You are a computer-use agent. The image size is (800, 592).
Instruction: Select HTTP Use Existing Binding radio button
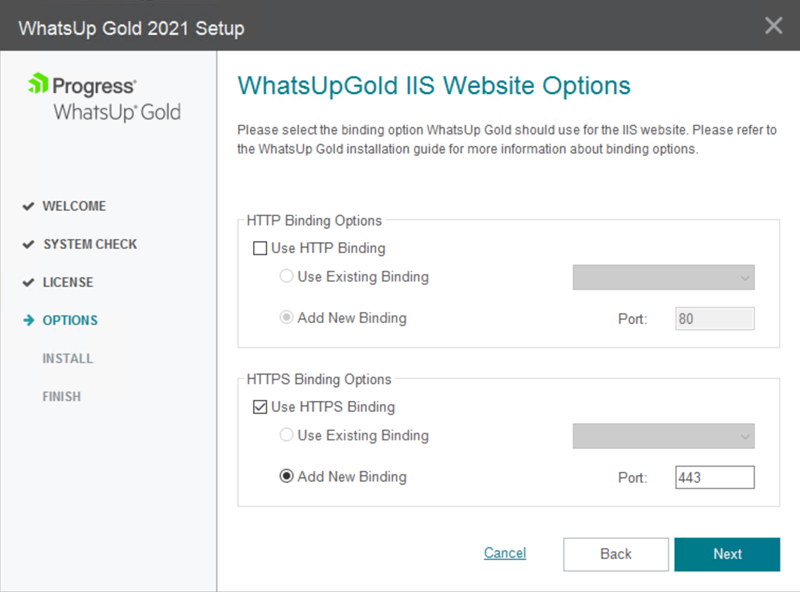286,276
